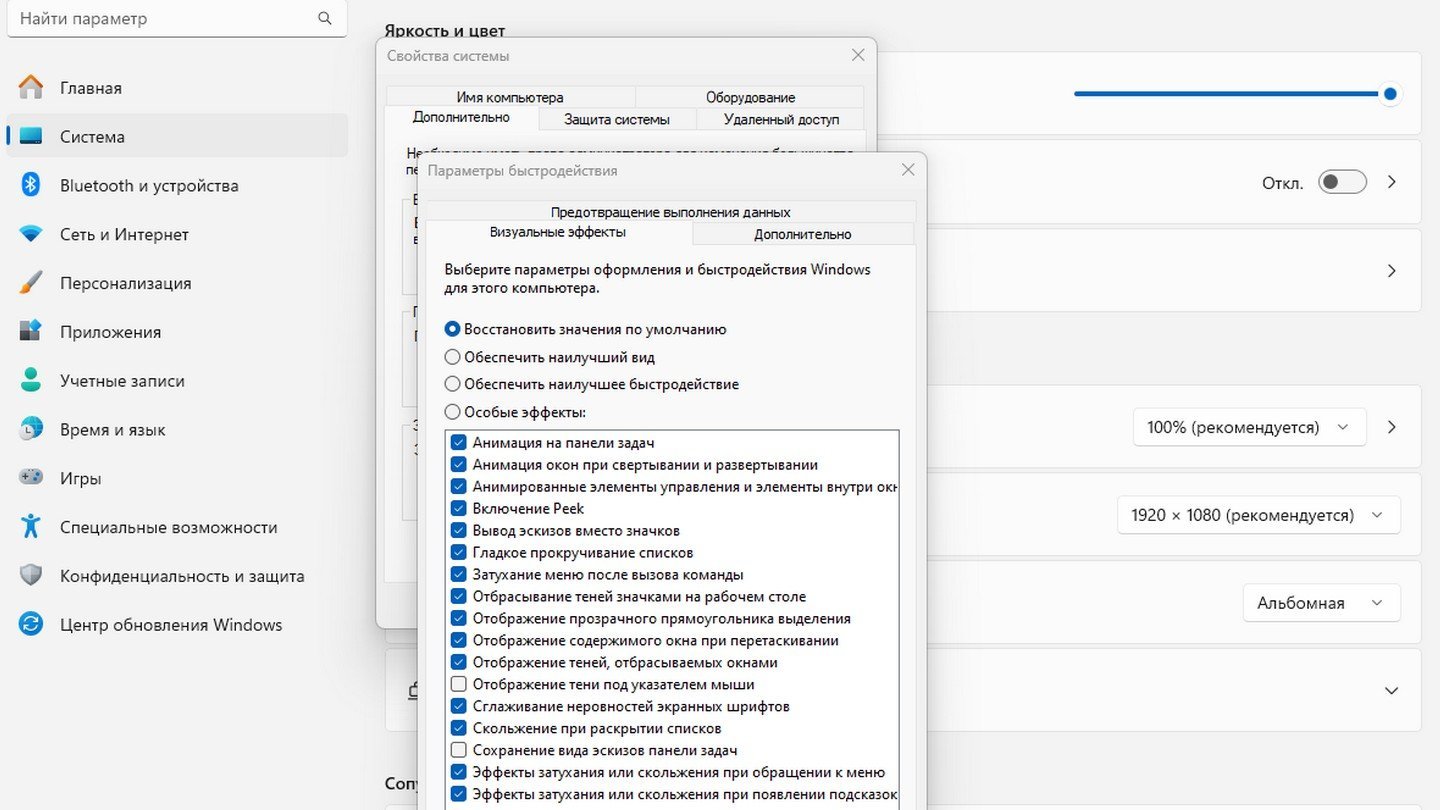Uncheck Включение Peek
Viewport: 1440px width, 810px height.
click(459, 509)
